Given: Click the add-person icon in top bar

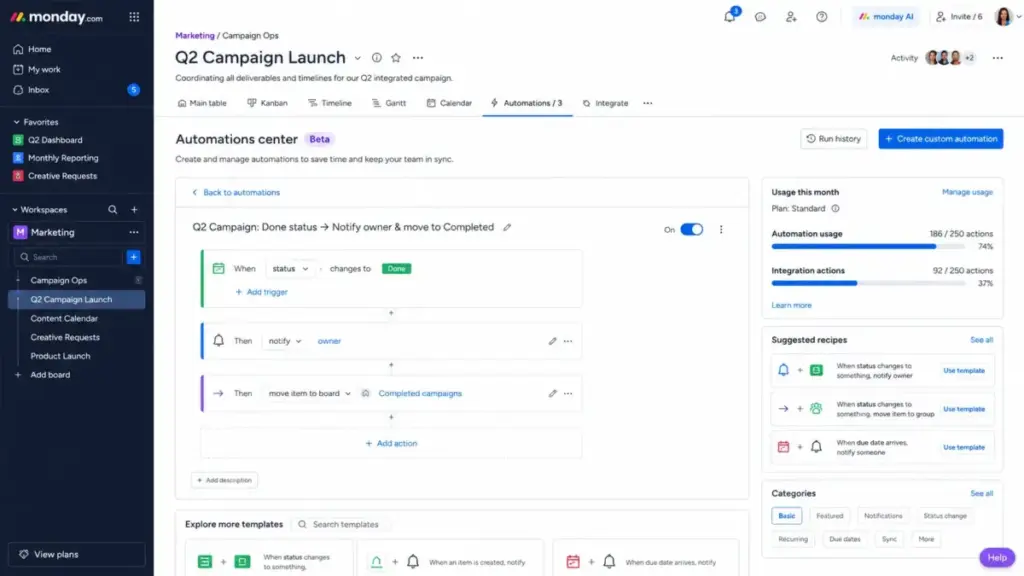Looking at the screenshot, I should click(791, 17).
